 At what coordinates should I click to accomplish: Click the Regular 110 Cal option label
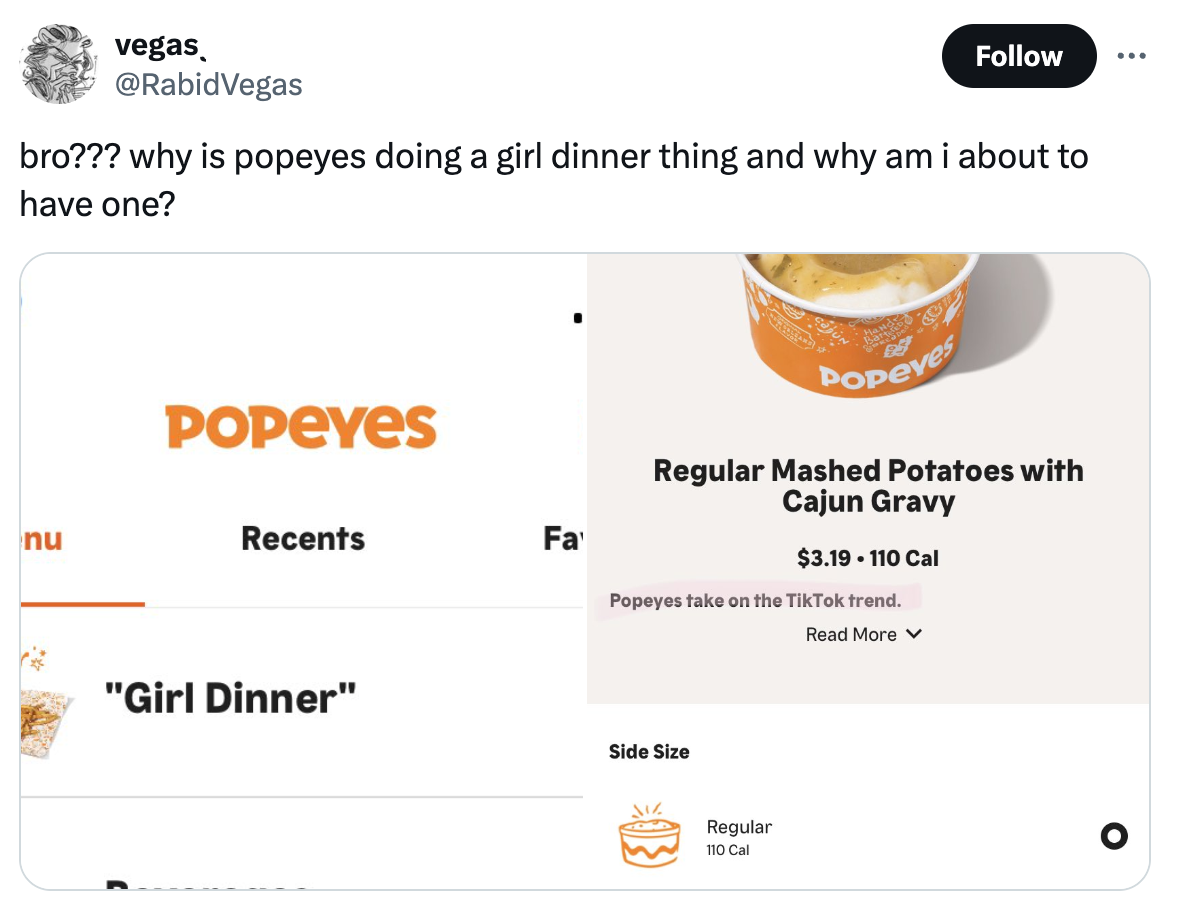pyautogui.click(x=738, y=837)
